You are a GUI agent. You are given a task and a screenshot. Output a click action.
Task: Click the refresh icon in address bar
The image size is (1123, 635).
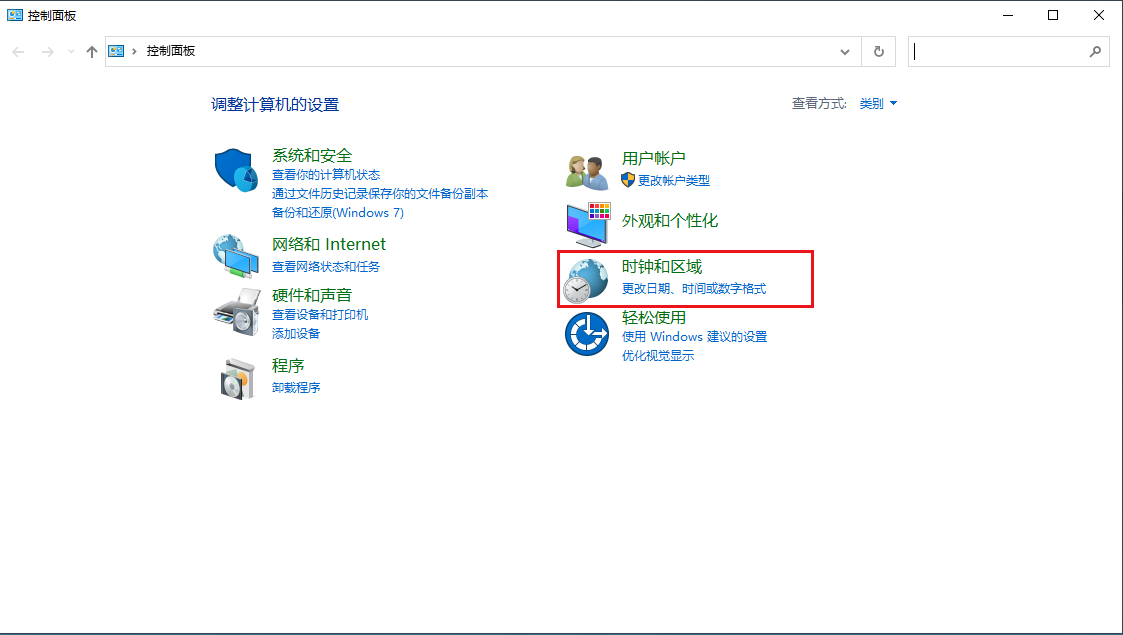click(x=878, y=51)
